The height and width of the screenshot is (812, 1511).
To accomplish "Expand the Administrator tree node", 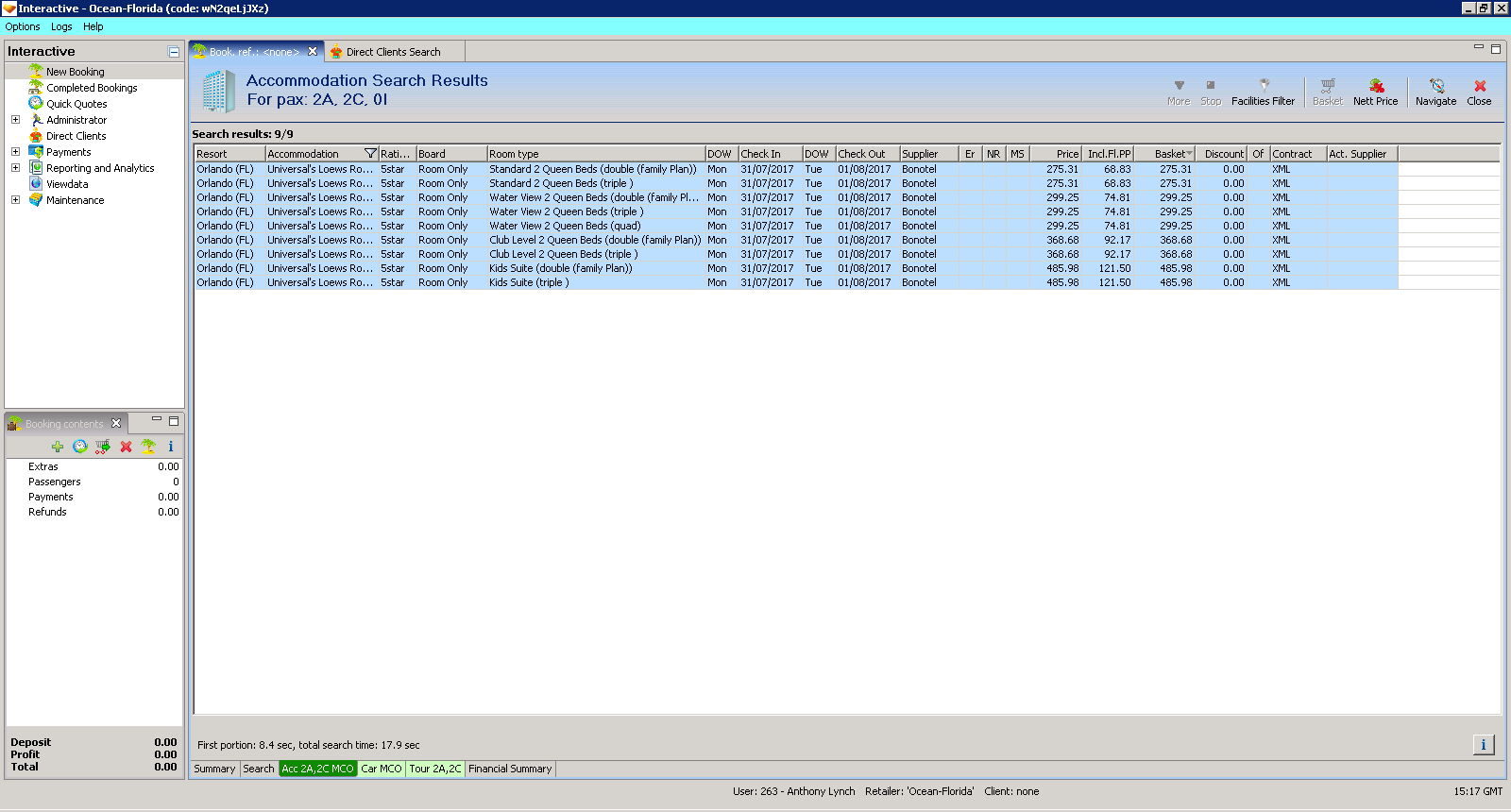I will [15, 120].
